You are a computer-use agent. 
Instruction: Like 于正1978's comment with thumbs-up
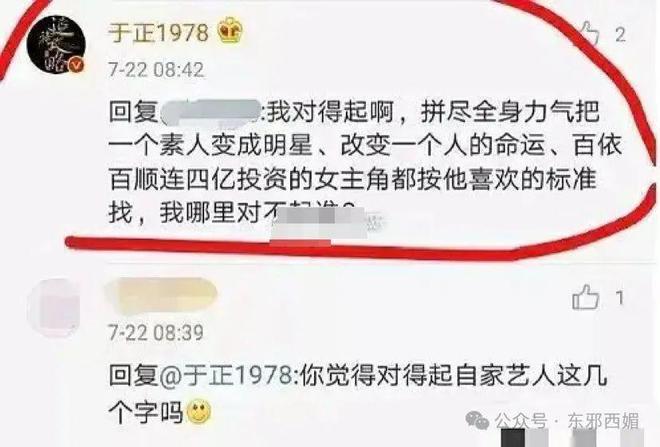590,33
